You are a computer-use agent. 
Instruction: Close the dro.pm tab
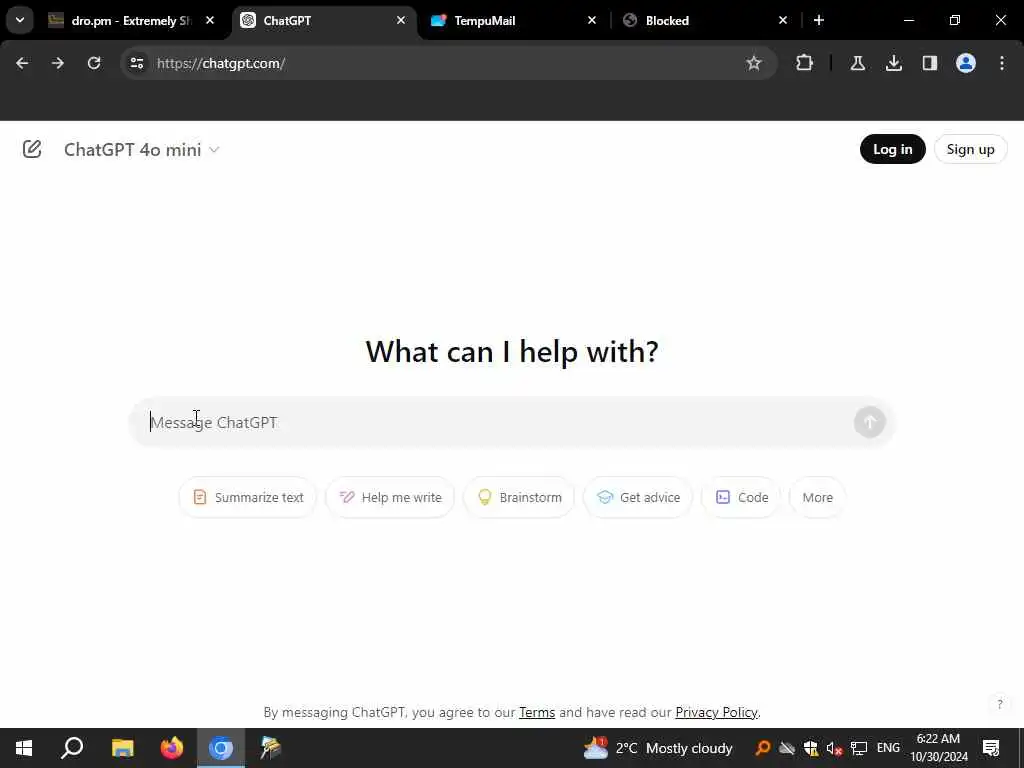point(210,21)
